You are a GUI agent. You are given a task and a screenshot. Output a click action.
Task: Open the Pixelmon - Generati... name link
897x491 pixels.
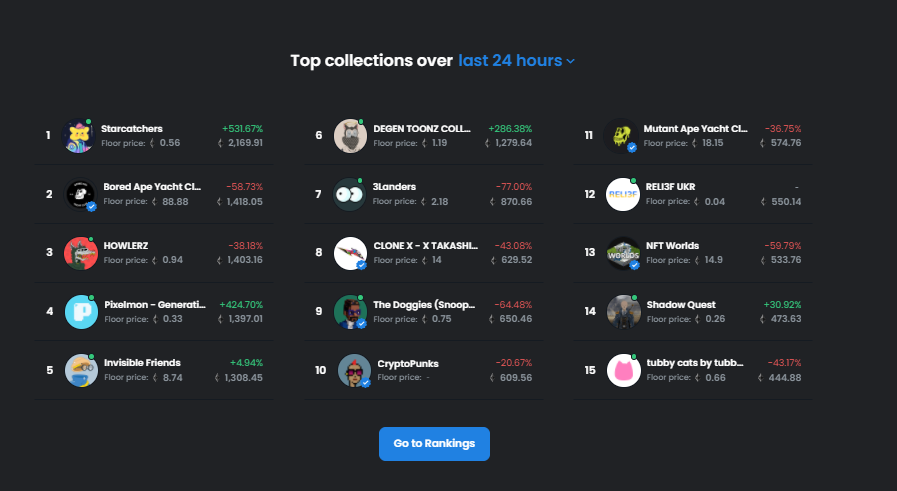click(155, 304)
